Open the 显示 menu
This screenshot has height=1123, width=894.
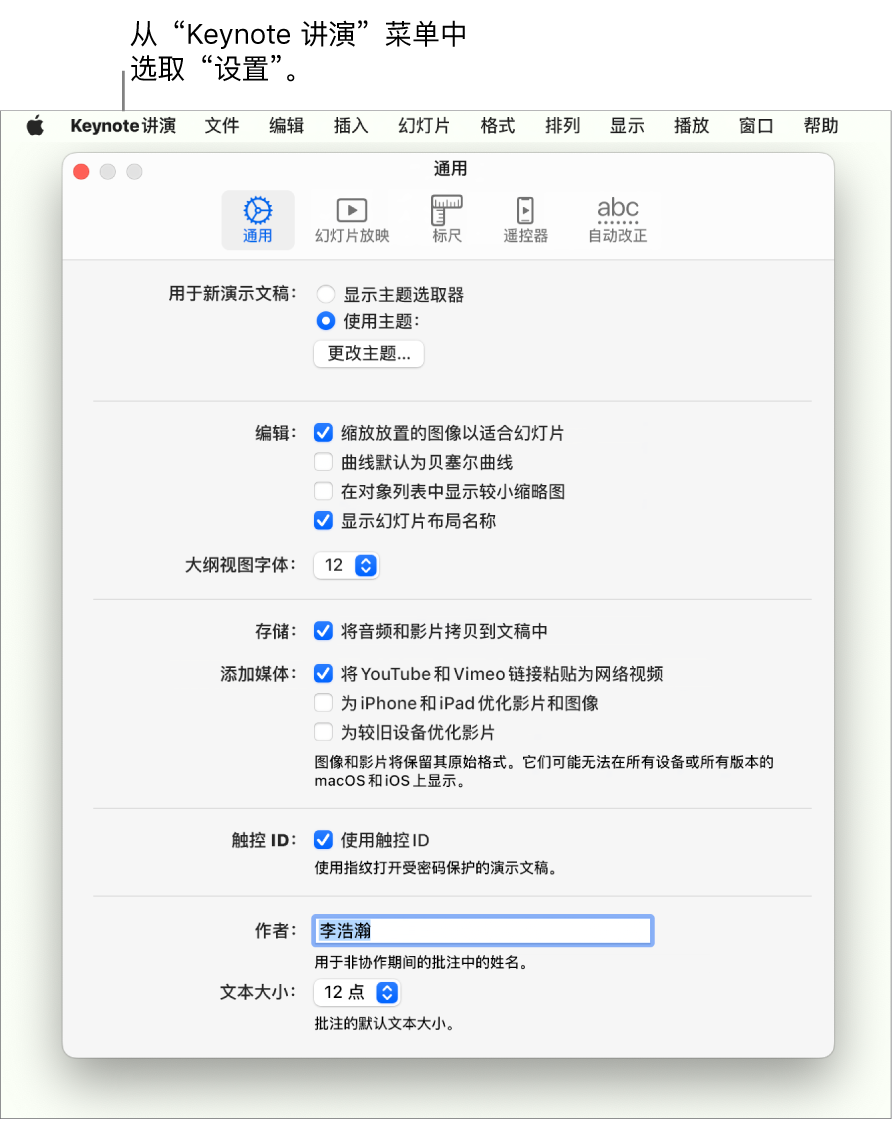pos(627,126)
